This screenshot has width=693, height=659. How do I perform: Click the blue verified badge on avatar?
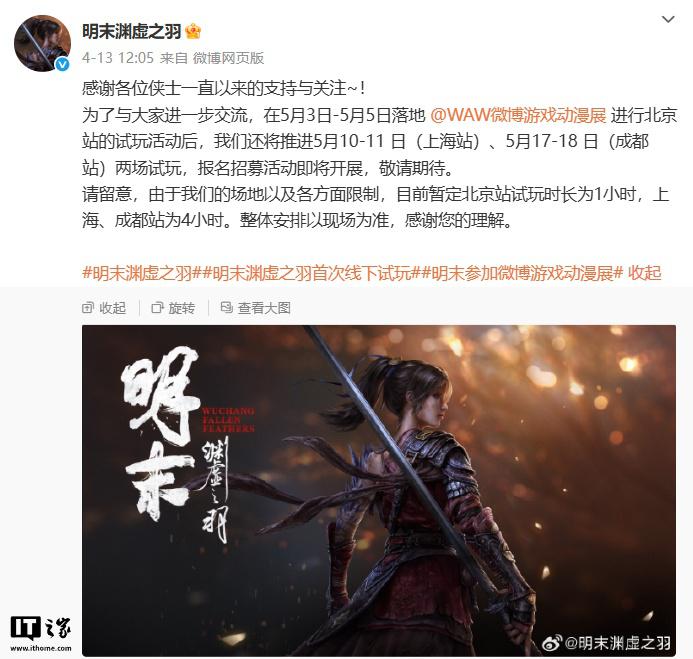(x=62, y=65)
